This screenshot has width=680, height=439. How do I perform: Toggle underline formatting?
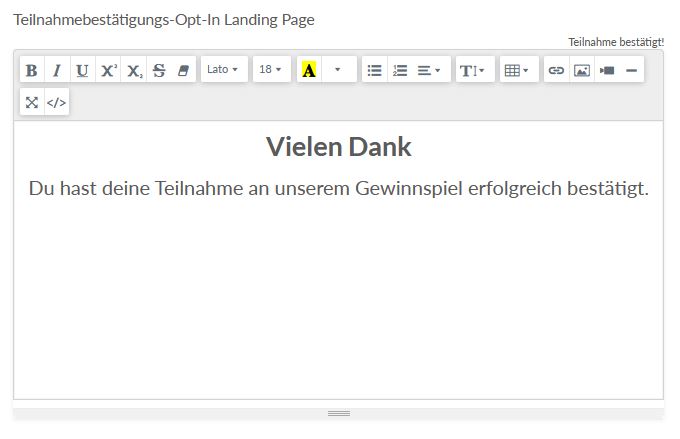pyautogui.click(x=82, y=70)
